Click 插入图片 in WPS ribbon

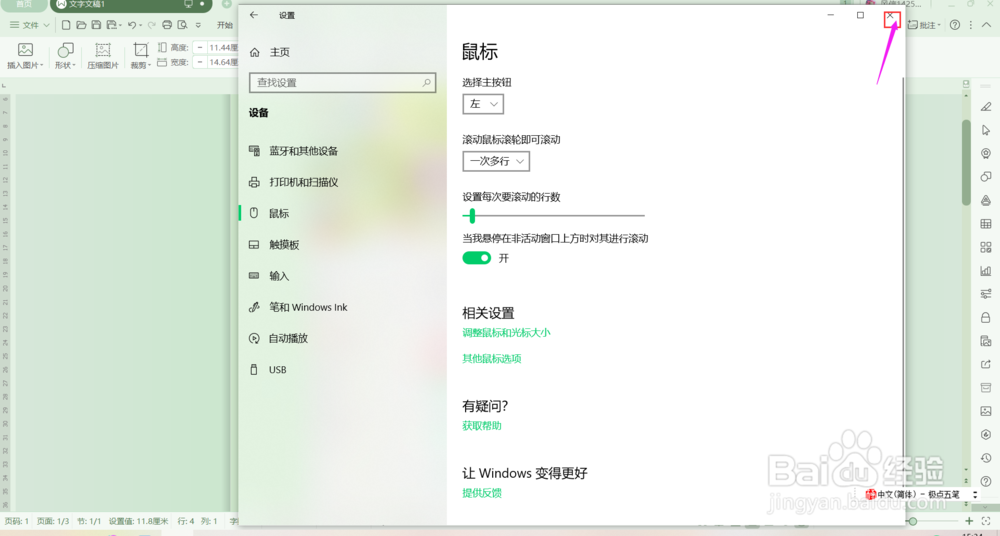25,56
